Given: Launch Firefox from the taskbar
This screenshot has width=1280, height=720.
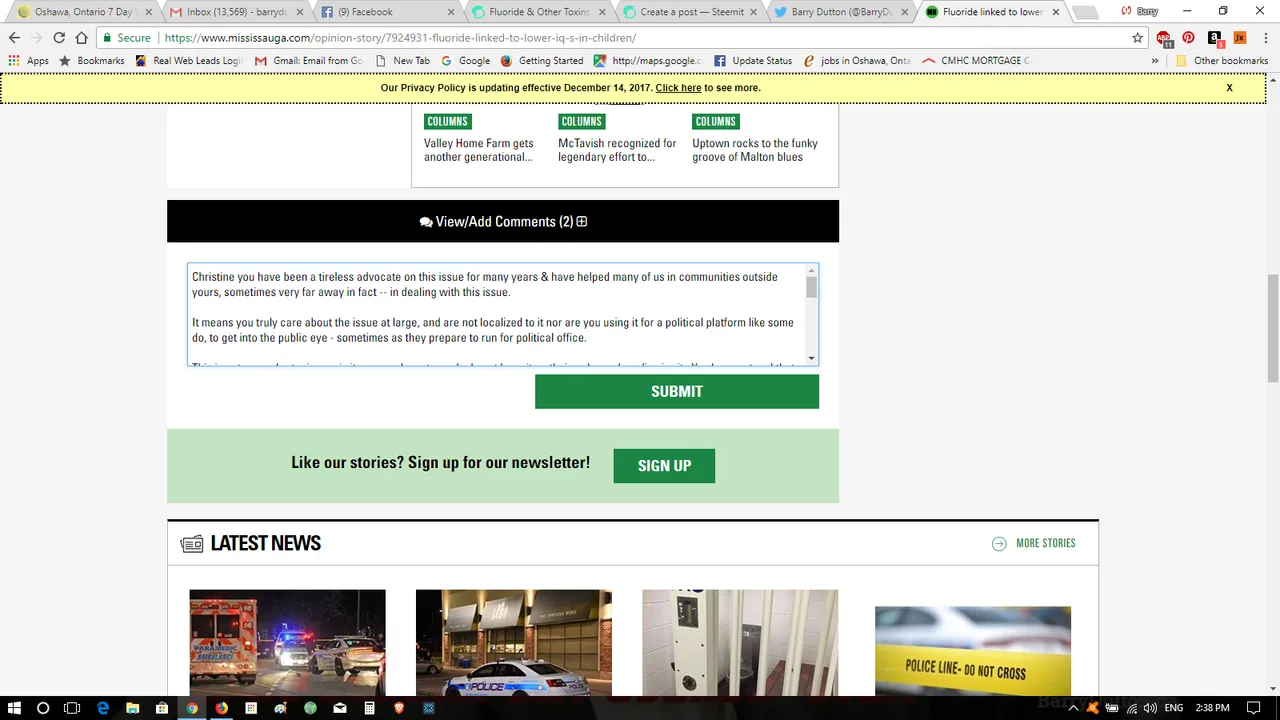Looking at the screenshot, I should [x=221, y=708].
